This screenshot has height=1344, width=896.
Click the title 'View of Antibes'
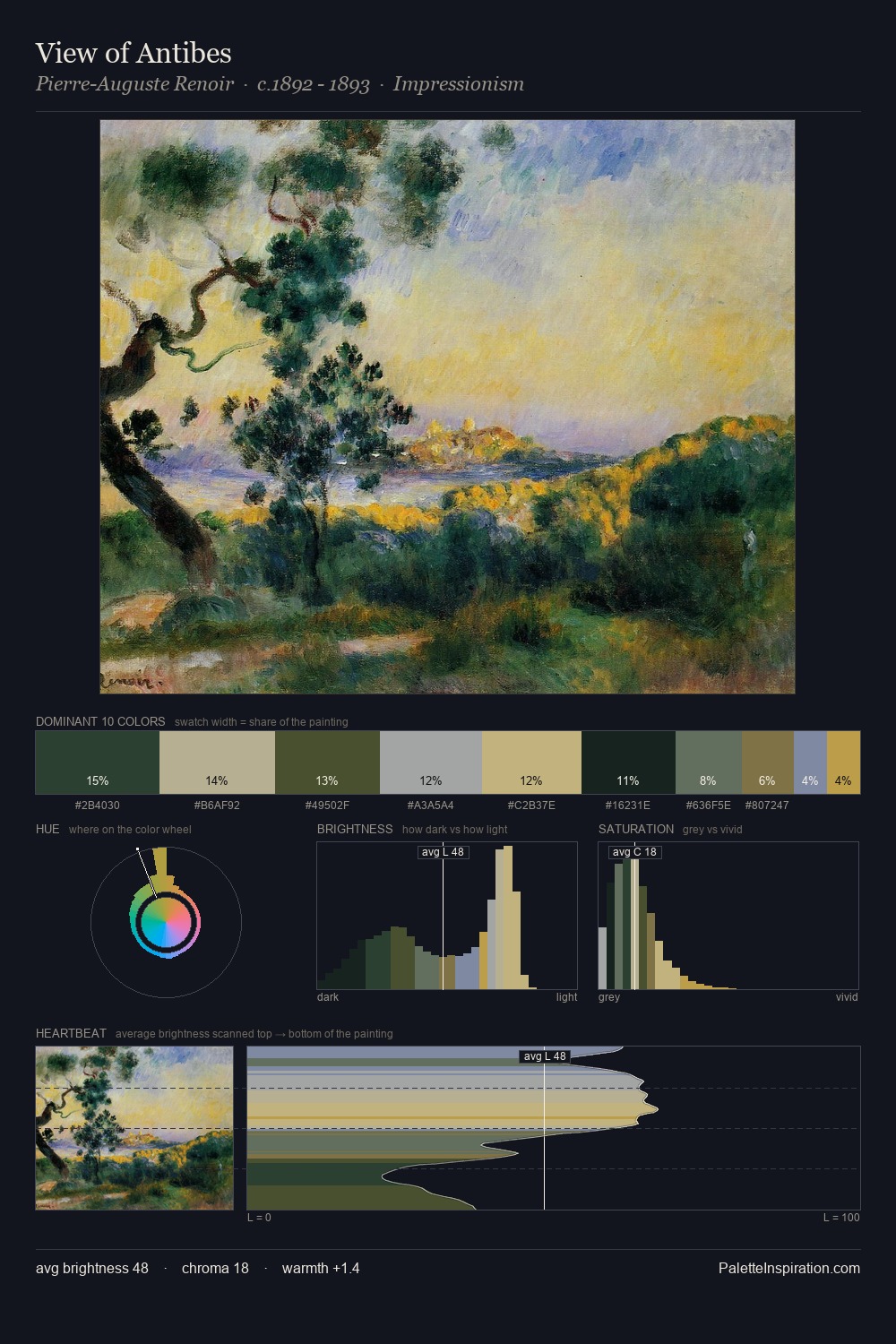tap(134, 53)
